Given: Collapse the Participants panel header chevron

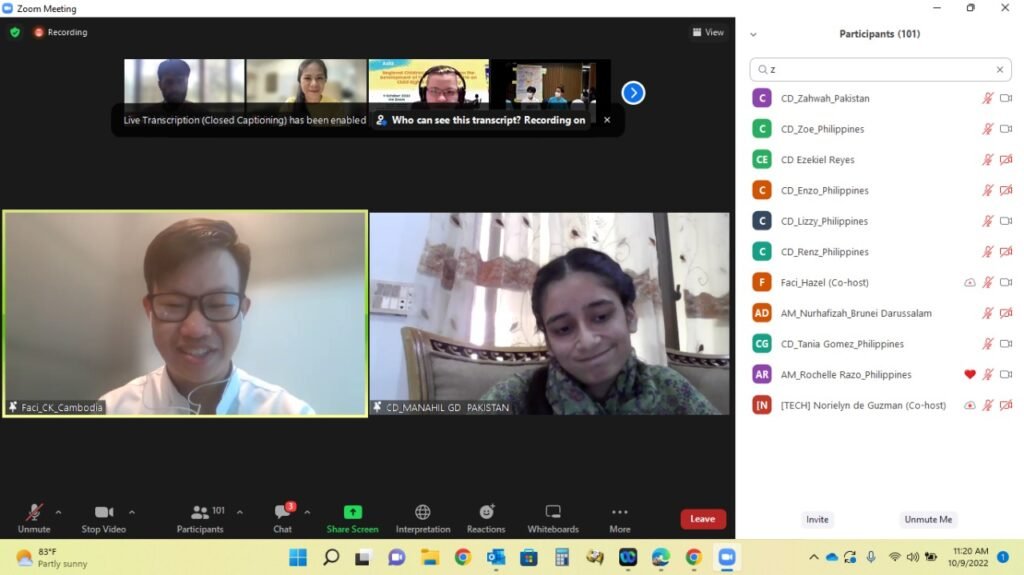Looking at the screenshot, I should (753, 34).
